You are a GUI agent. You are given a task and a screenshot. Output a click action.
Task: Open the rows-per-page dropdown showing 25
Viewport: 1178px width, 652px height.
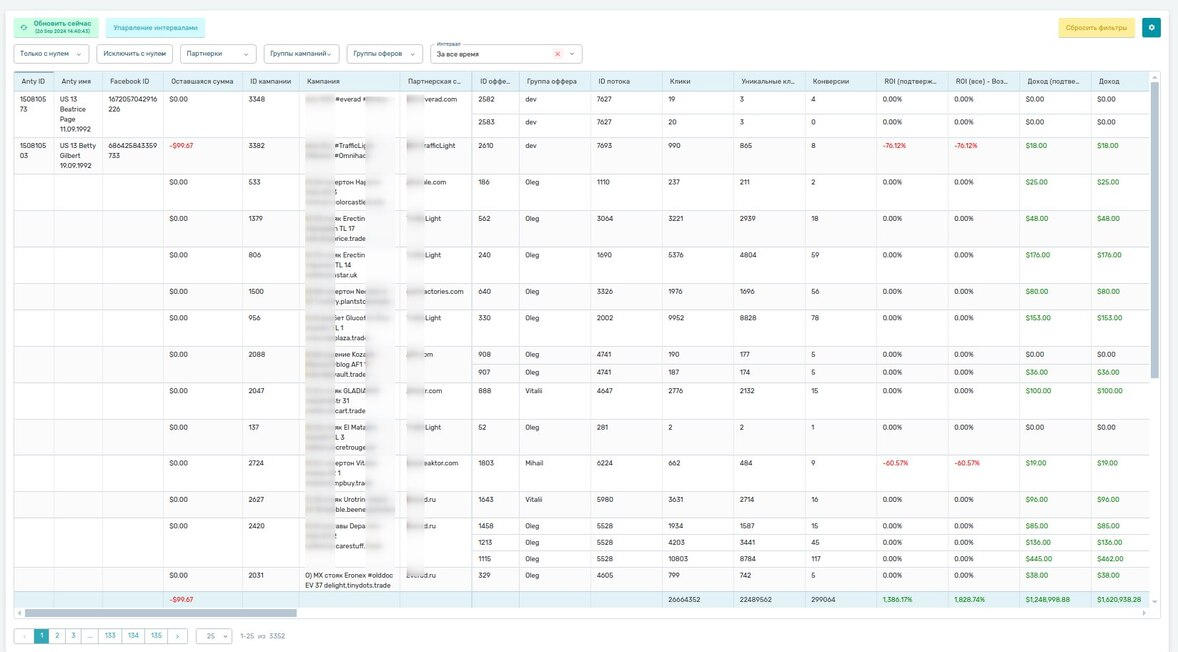214,636
